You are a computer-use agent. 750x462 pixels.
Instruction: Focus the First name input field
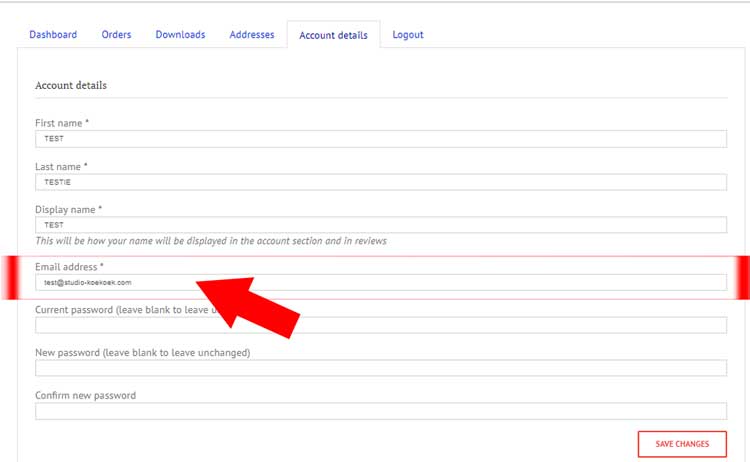pyautogui.click(x=380, y=139)
